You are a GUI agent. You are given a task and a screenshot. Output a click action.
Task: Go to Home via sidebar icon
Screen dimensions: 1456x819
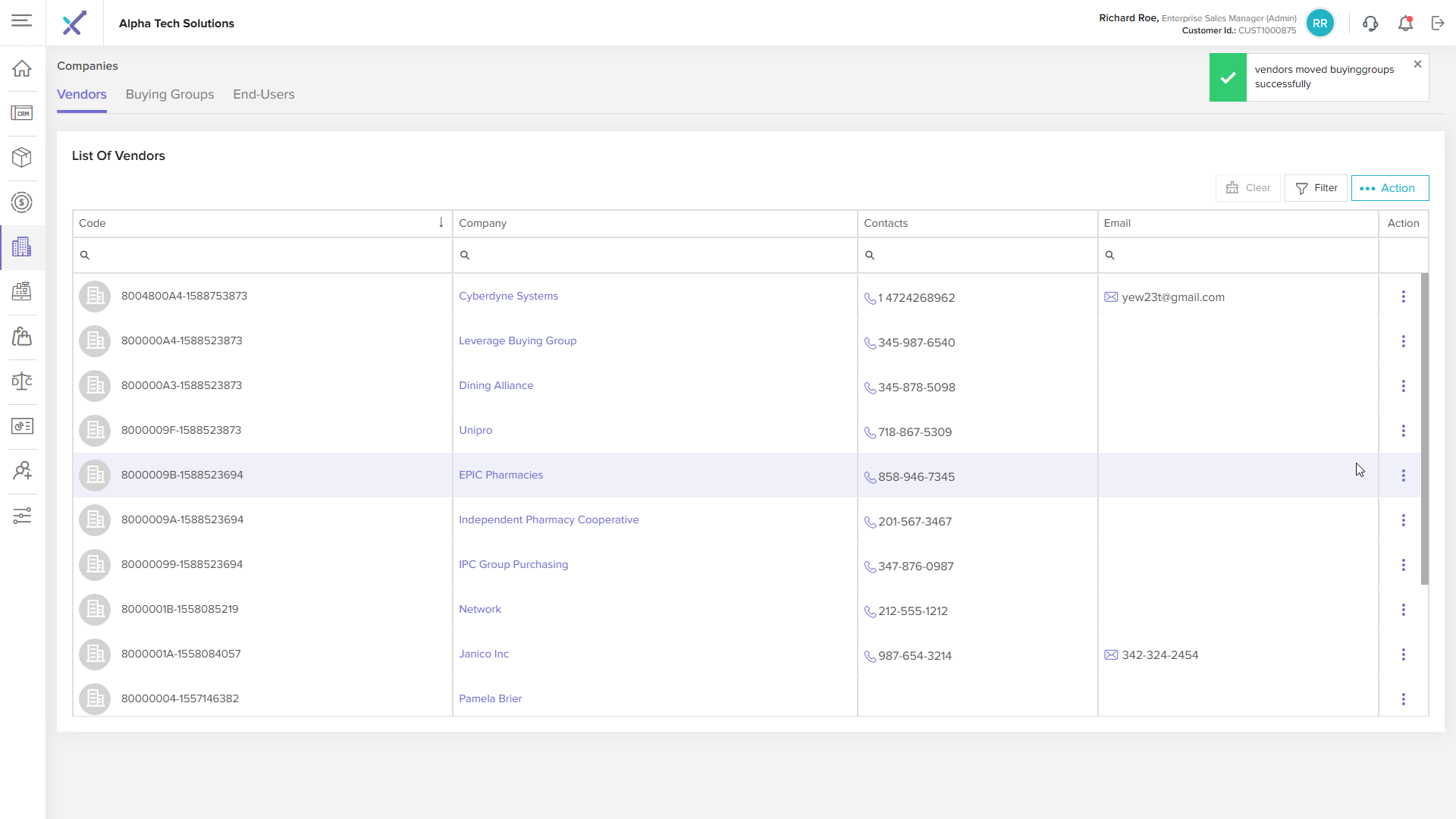point(22,68)
